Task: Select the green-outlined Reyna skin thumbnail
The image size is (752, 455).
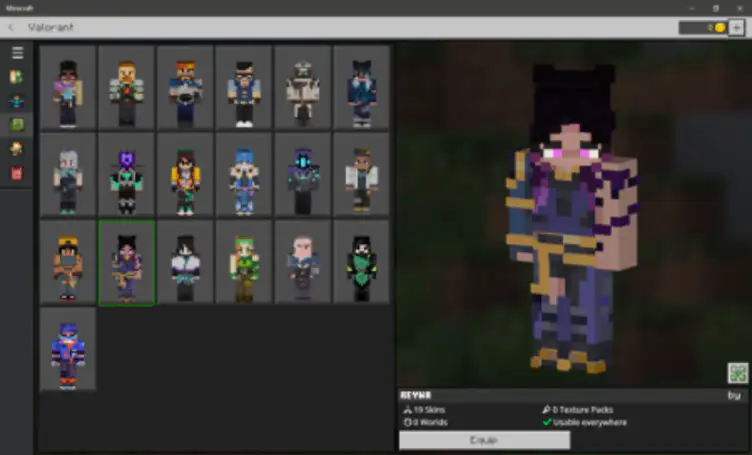Action: [127, 262]
